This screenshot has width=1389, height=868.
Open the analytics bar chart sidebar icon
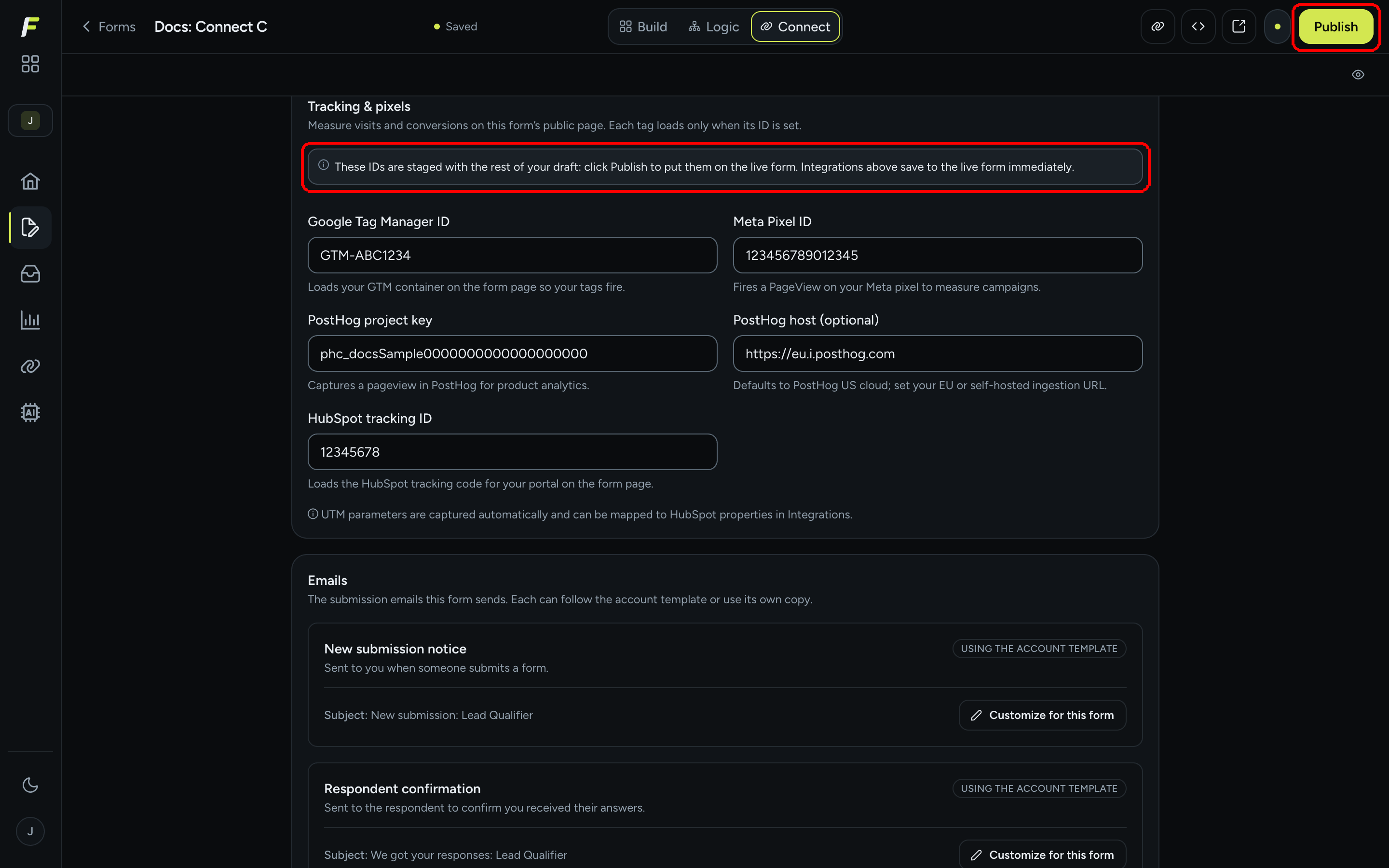(30, 320)
